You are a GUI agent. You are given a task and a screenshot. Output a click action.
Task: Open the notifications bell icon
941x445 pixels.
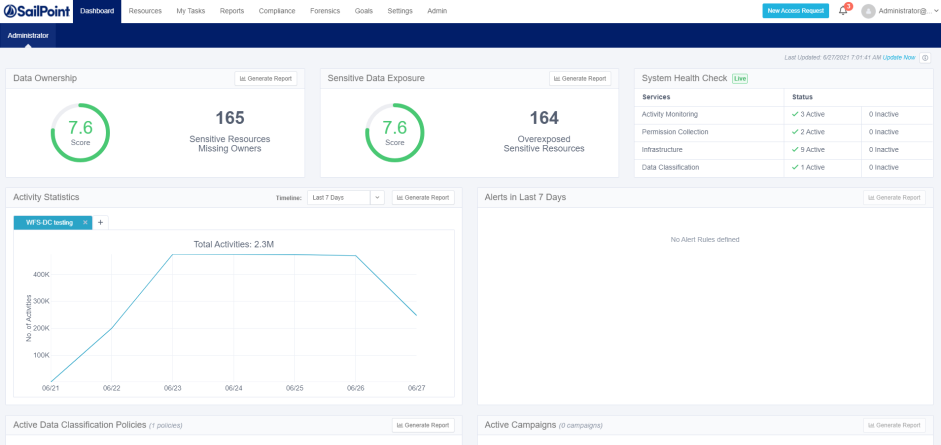coord(843,11)
